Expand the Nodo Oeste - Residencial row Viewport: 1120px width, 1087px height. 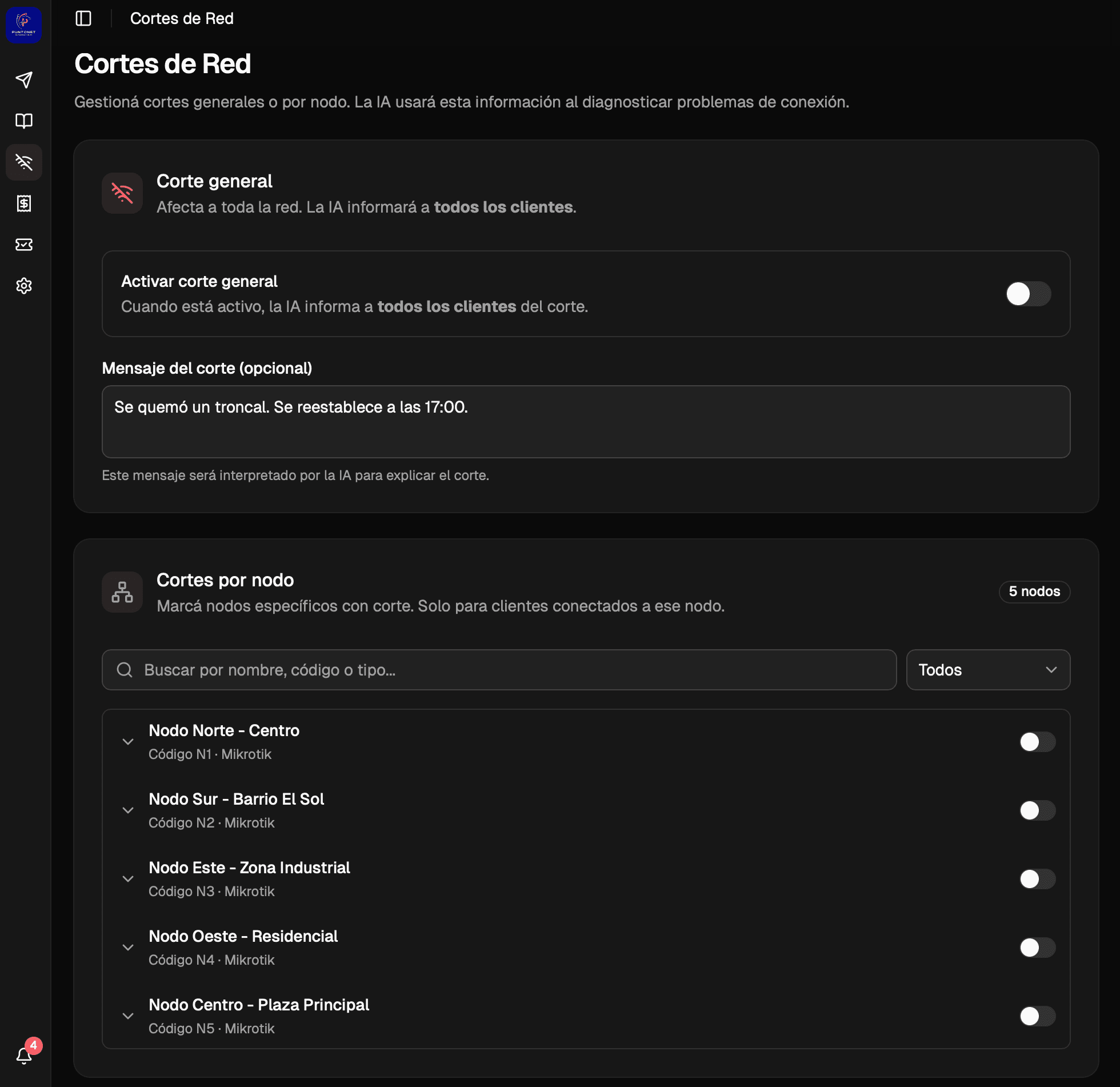click(x=128, y=948)
